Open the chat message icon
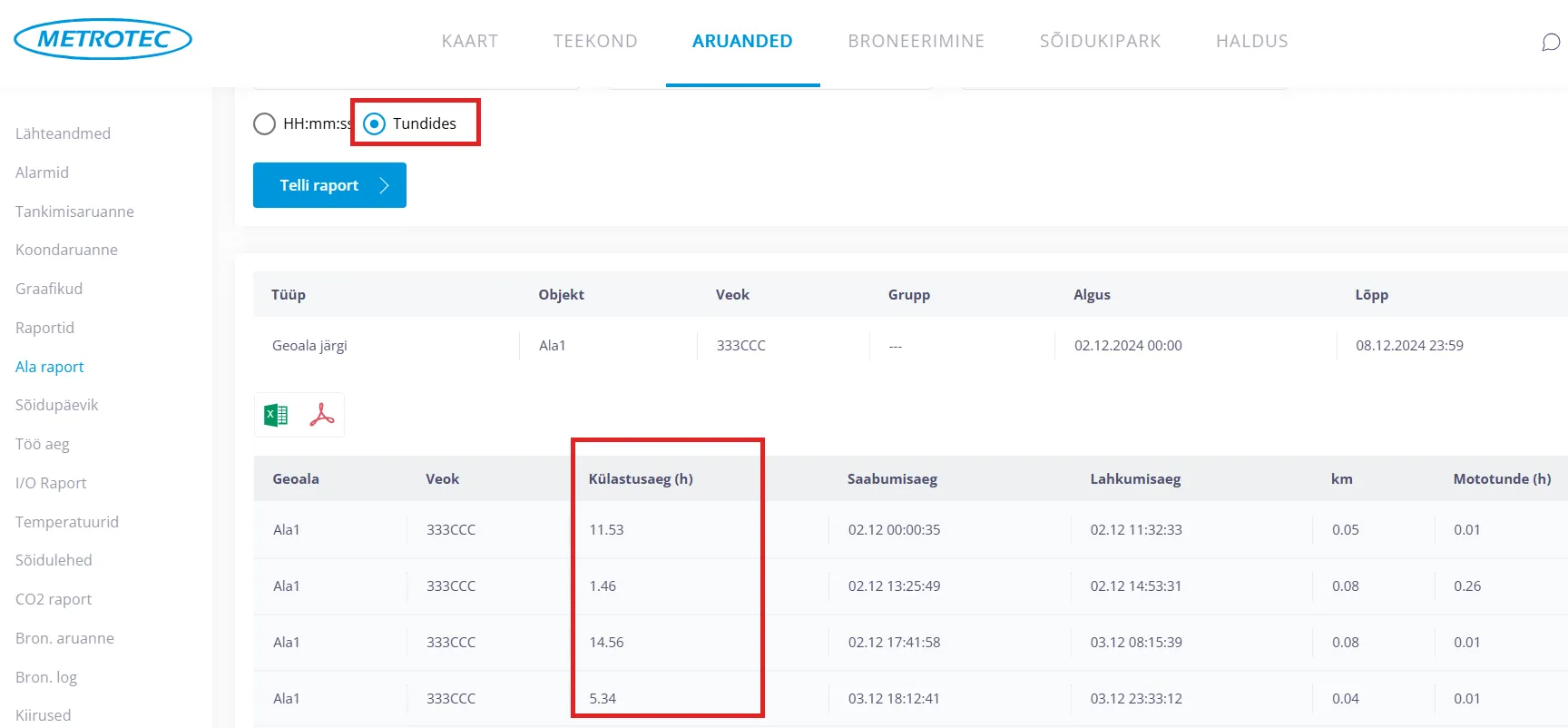Screen dimensions: 1568x728 pyautogui.click(x=1550, y=42)
